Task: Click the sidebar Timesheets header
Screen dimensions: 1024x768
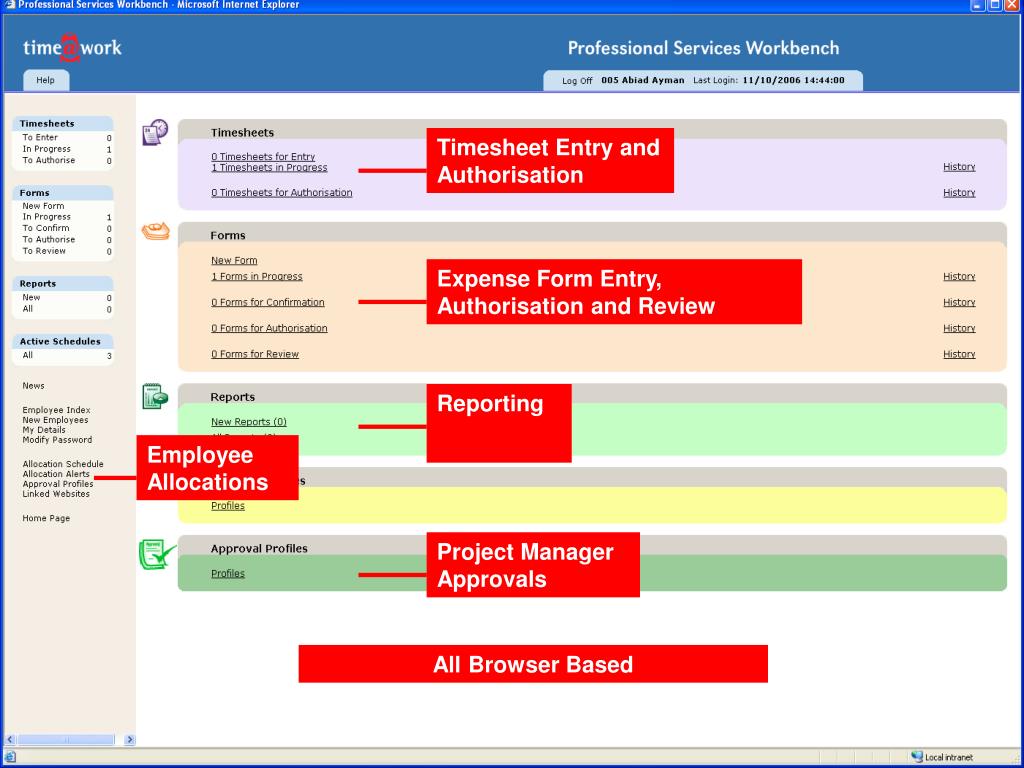Action: (x=63, y=123)
